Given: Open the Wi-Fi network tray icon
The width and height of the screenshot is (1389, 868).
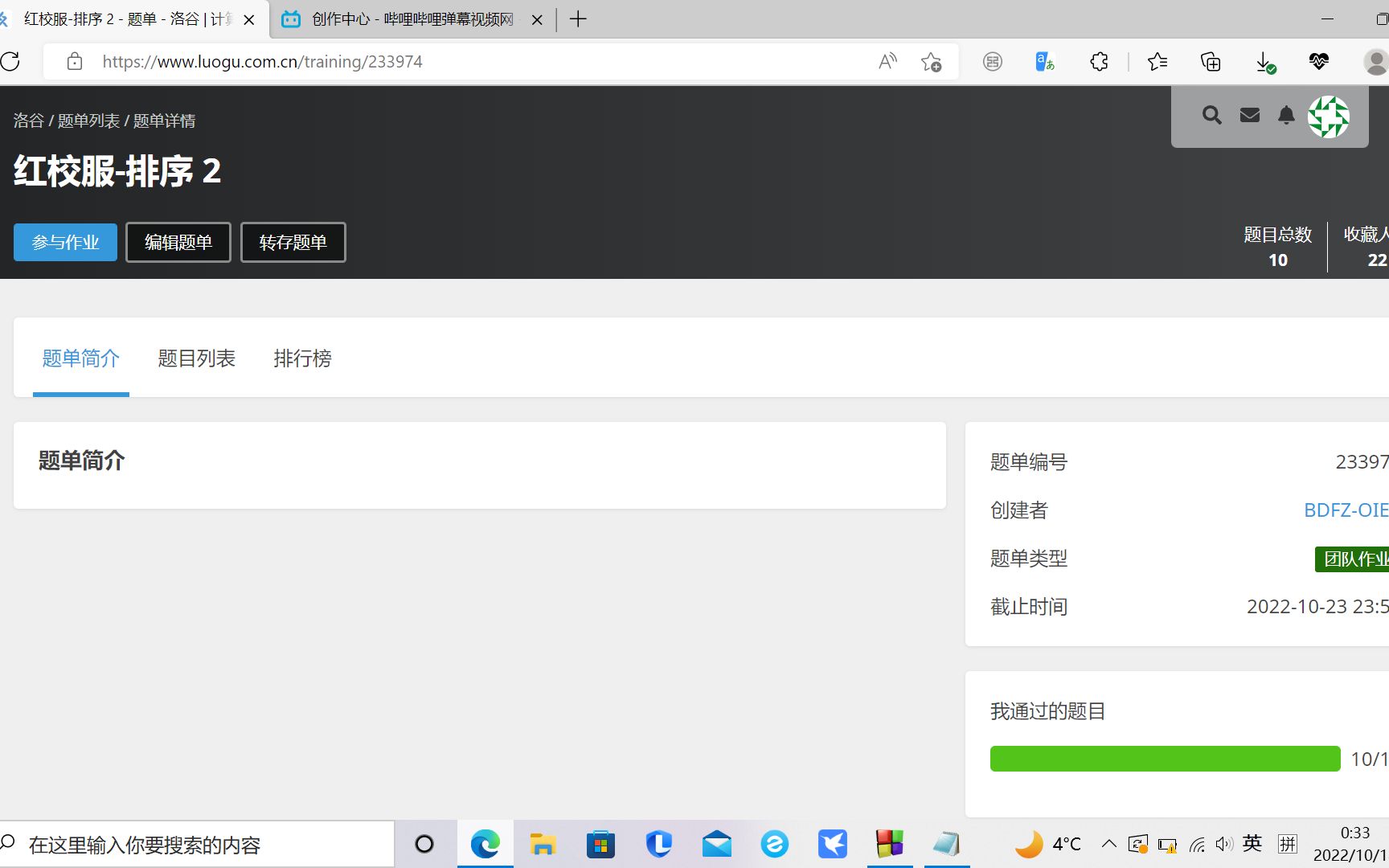Looking at the screenshot, I should click(x=1197, y=845).
